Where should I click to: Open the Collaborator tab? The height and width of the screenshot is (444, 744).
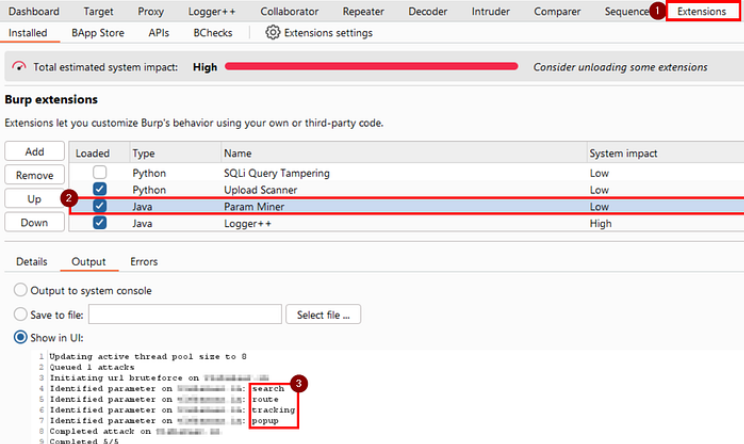click(289, 11)
